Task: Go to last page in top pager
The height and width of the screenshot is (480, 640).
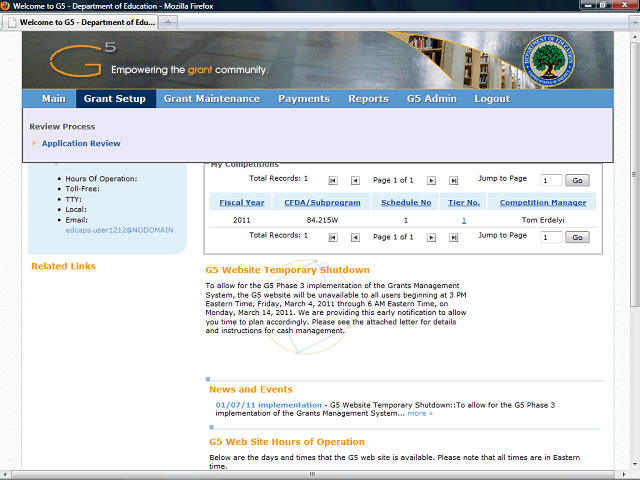Action: 453,180
